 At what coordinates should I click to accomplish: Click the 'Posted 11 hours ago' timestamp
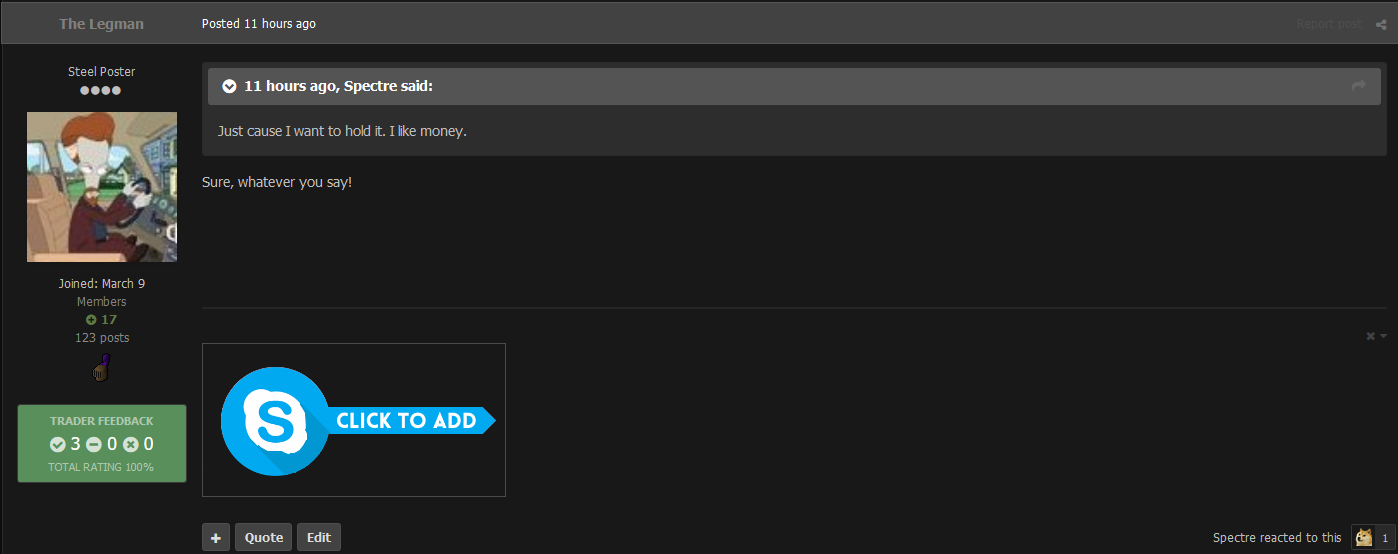click(259, 24)
